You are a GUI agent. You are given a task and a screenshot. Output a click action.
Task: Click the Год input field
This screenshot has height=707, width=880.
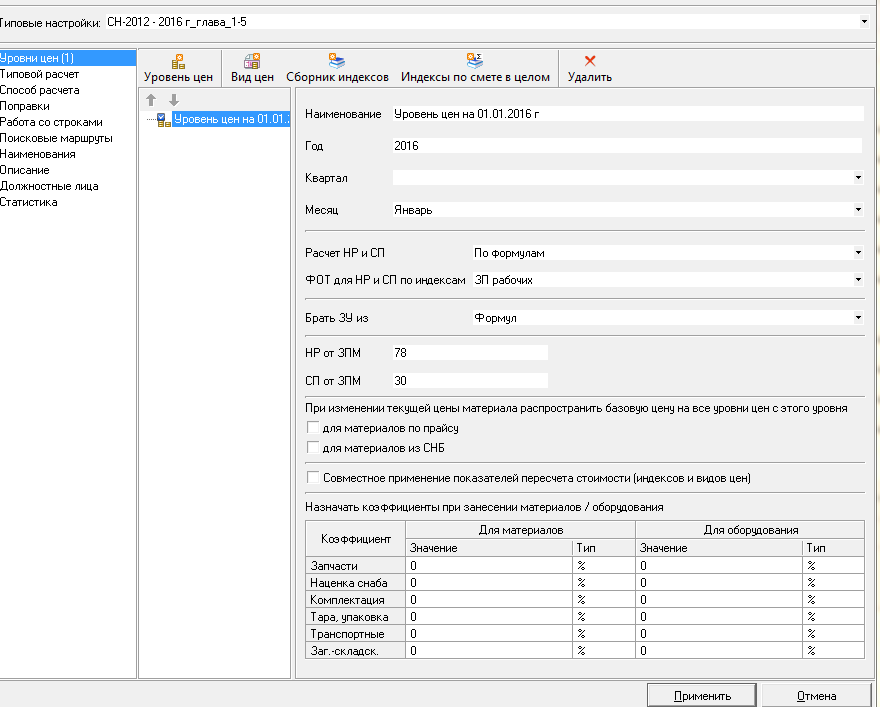627,146
